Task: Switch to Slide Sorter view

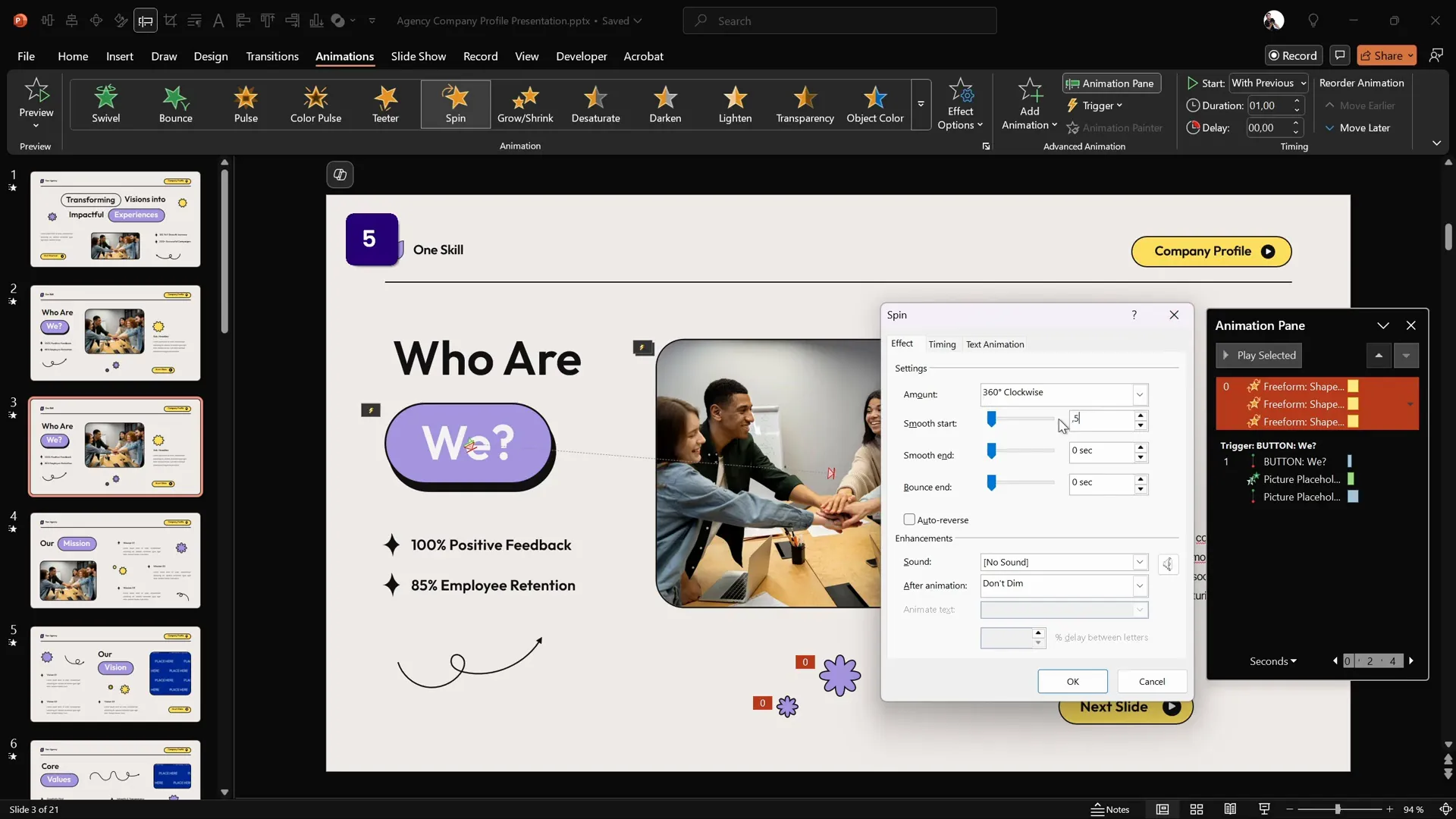Action: pos(1197,809)
